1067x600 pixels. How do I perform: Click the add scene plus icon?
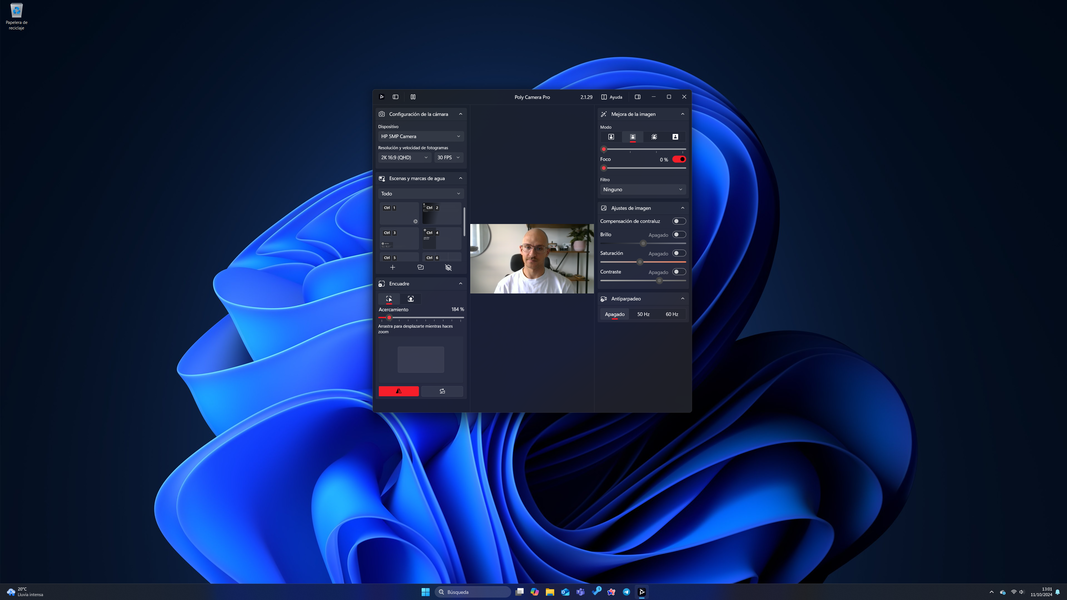tap(392, 268)
